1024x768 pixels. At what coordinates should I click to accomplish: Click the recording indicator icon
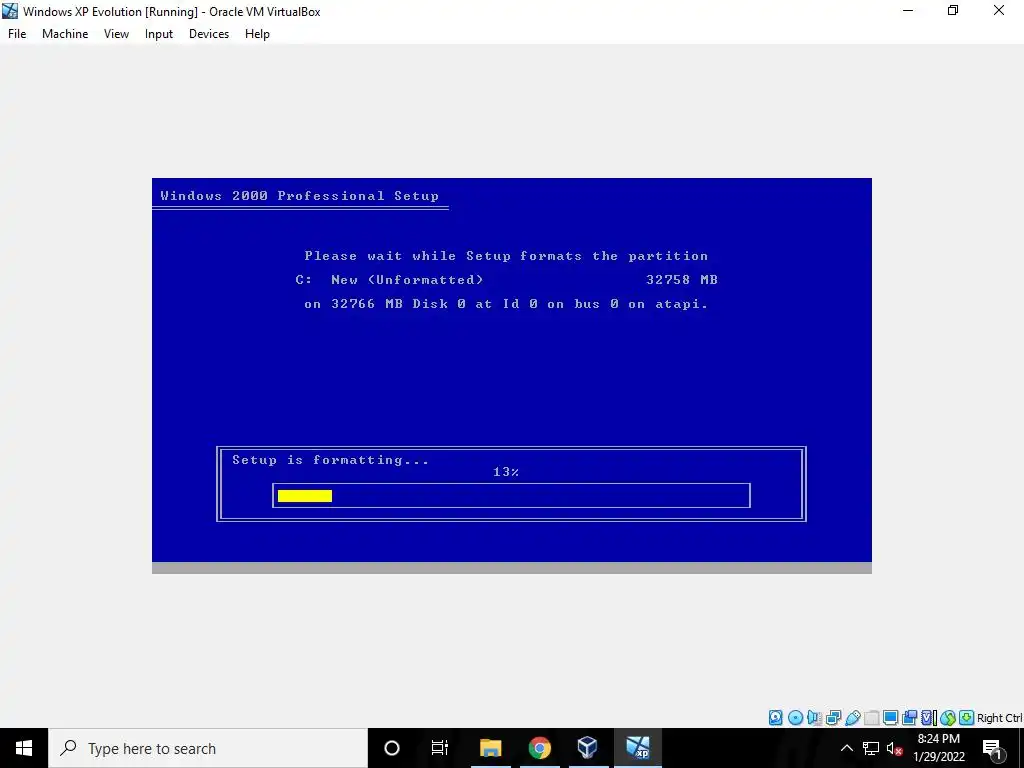(x=909, y=718)
